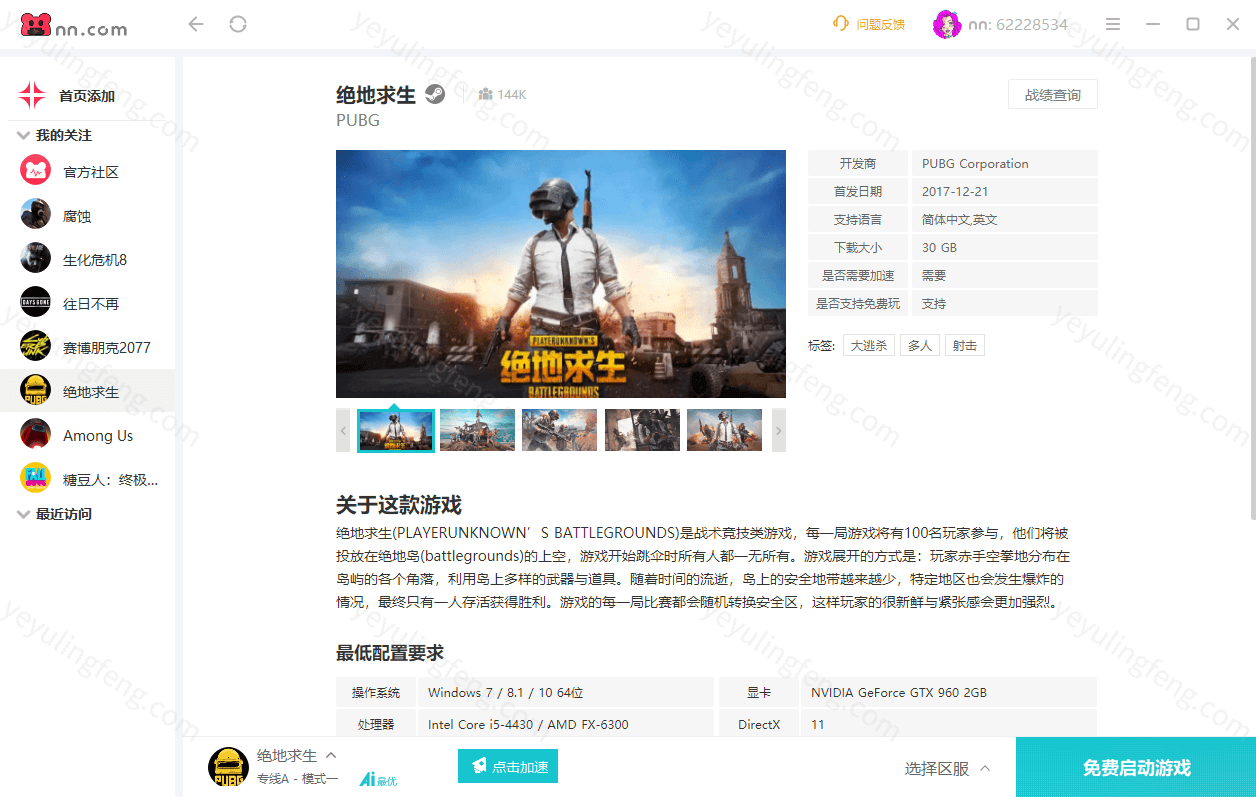Select the first highlighted thumbnail
Image resolution: width=1256 pixels, height=797 pixels.
point(396,430)
